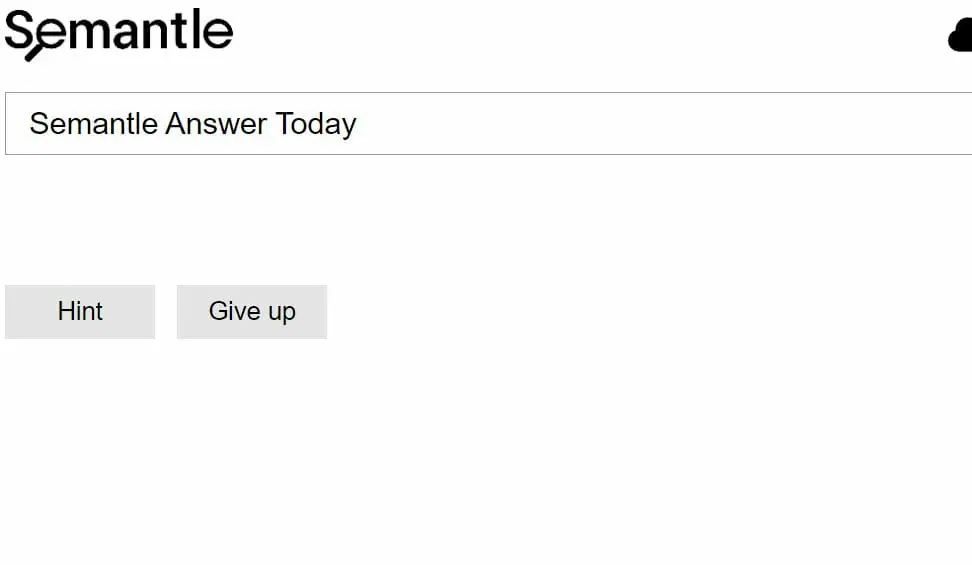The width and height of the screenshot is (972, 565).
Task: Click the black cloud icon
Action: [x=960, y=35]
